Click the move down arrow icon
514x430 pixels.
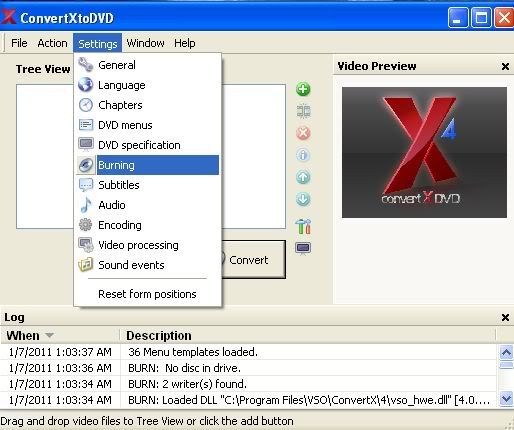[x=303, y=199]
